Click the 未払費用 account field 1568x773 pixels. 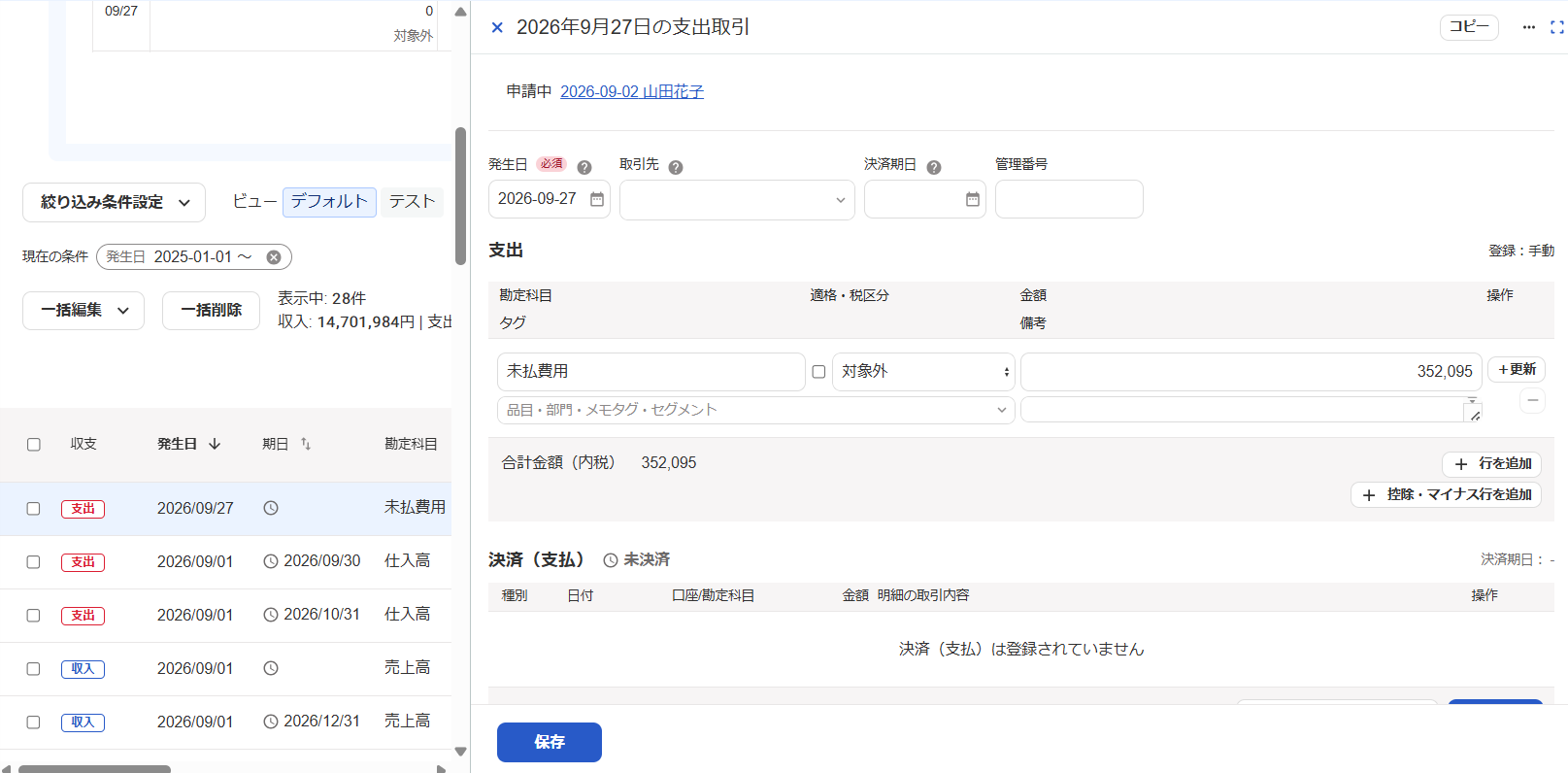pyautogui.click(x=651, y=372)
